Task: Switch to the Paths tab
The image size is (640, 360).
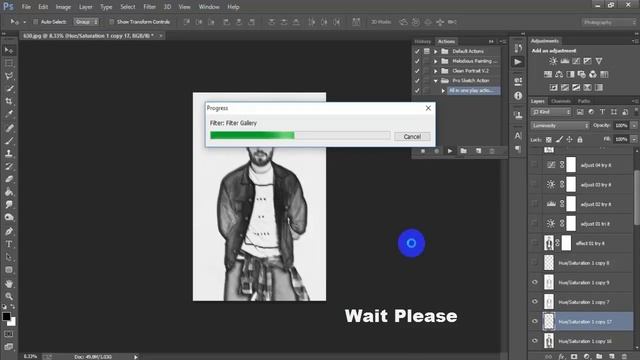Action: [x=584, y=101]
